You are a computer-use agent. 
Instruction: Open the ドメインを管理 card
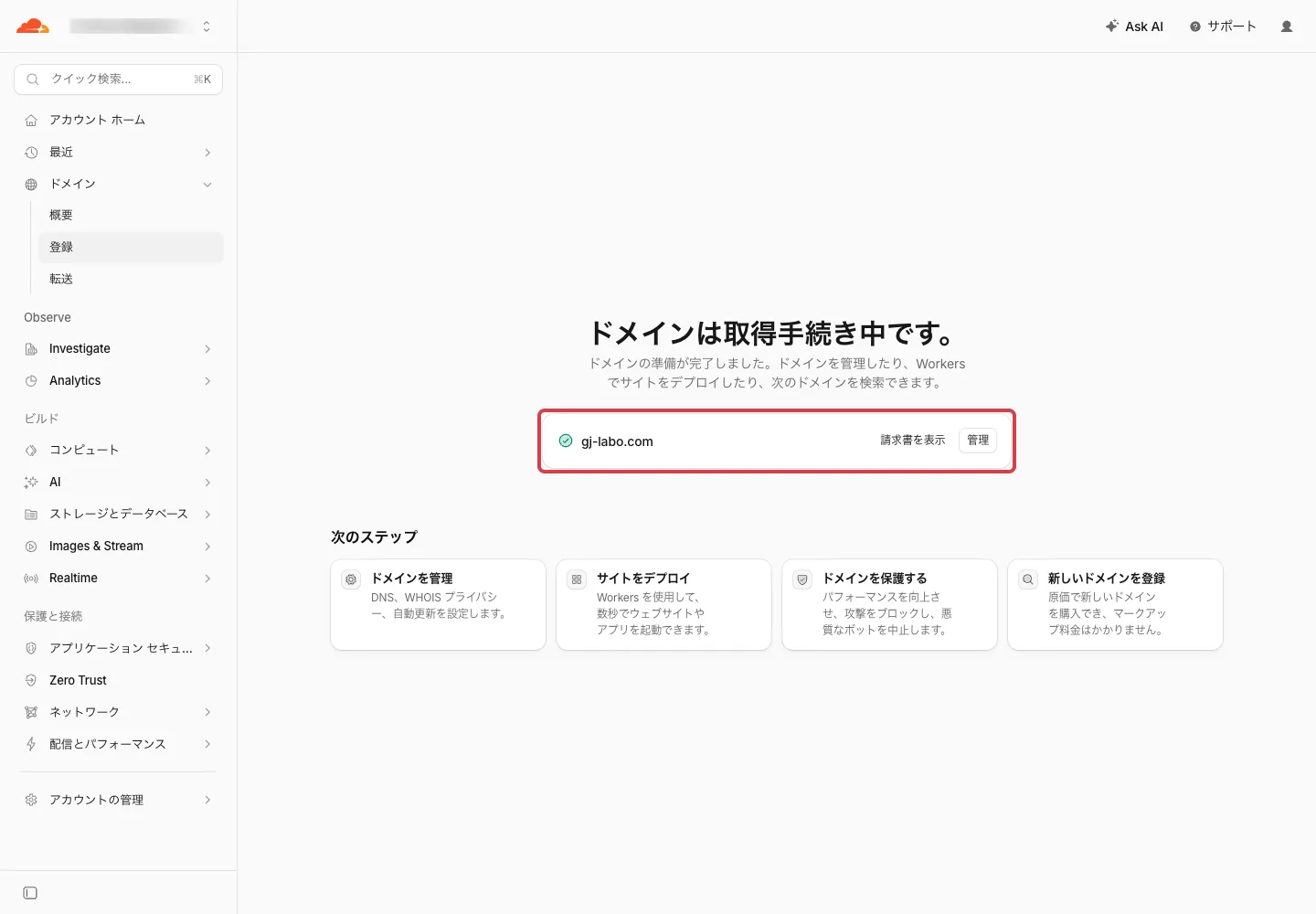coord(438,605)
